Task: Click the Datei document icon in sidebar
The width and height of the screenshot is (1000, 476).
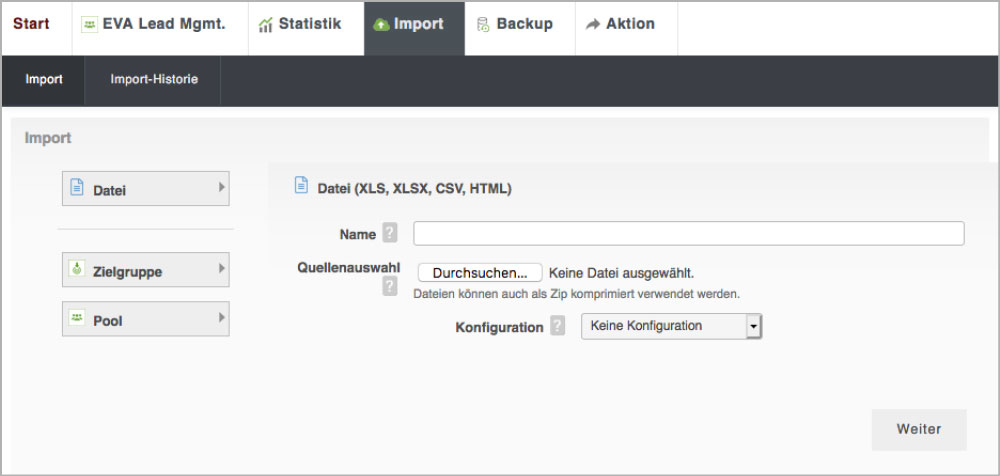Action: click(x=77, y=188)
